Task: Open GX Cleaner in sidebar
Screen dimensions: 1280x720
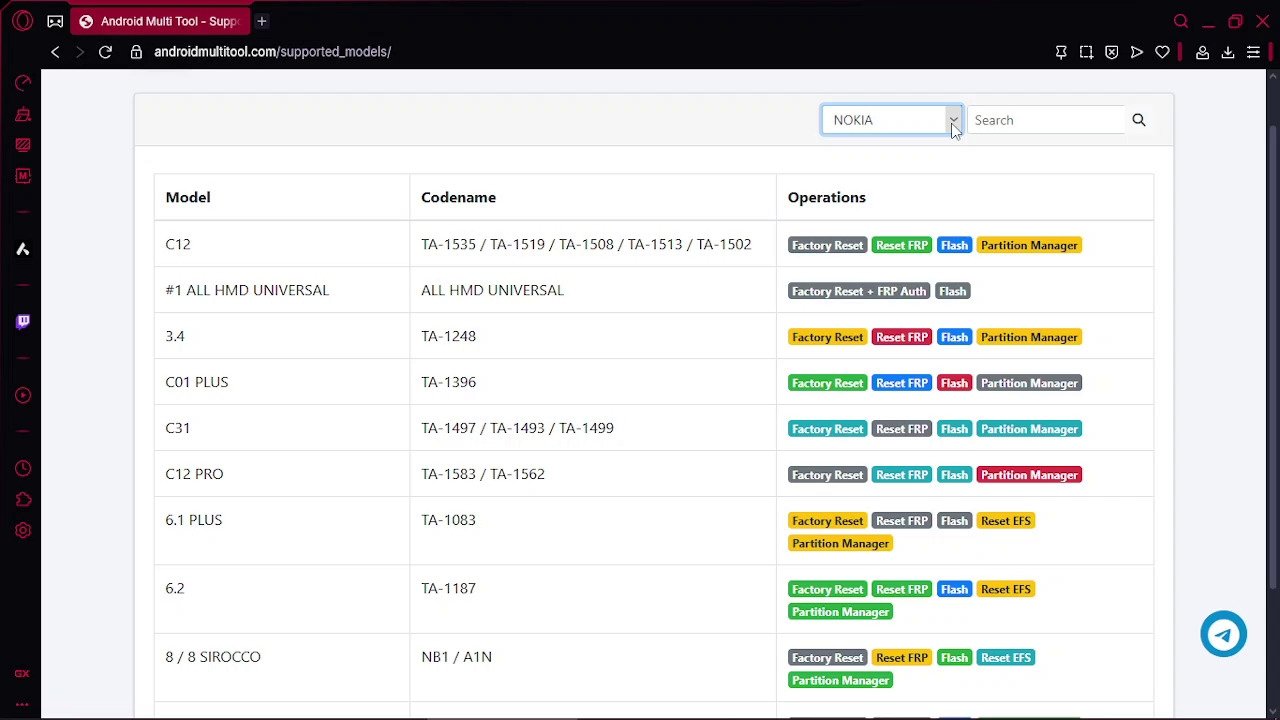Action: [x=22, y=115]
